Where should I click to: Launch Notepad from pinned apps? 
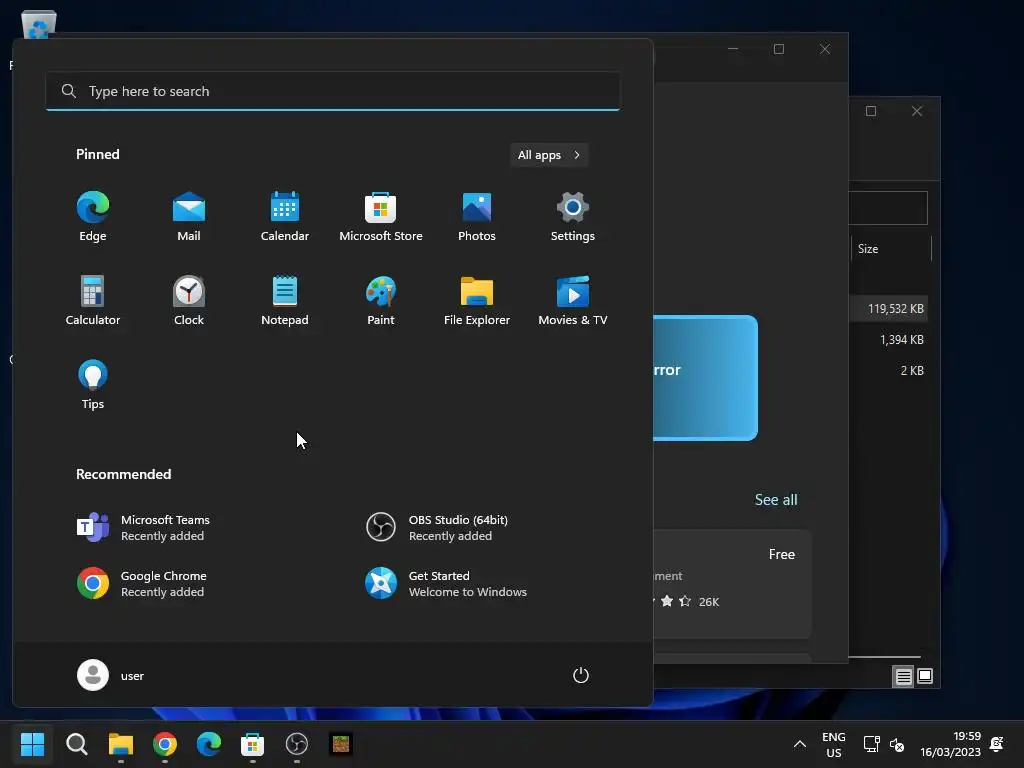285,300
